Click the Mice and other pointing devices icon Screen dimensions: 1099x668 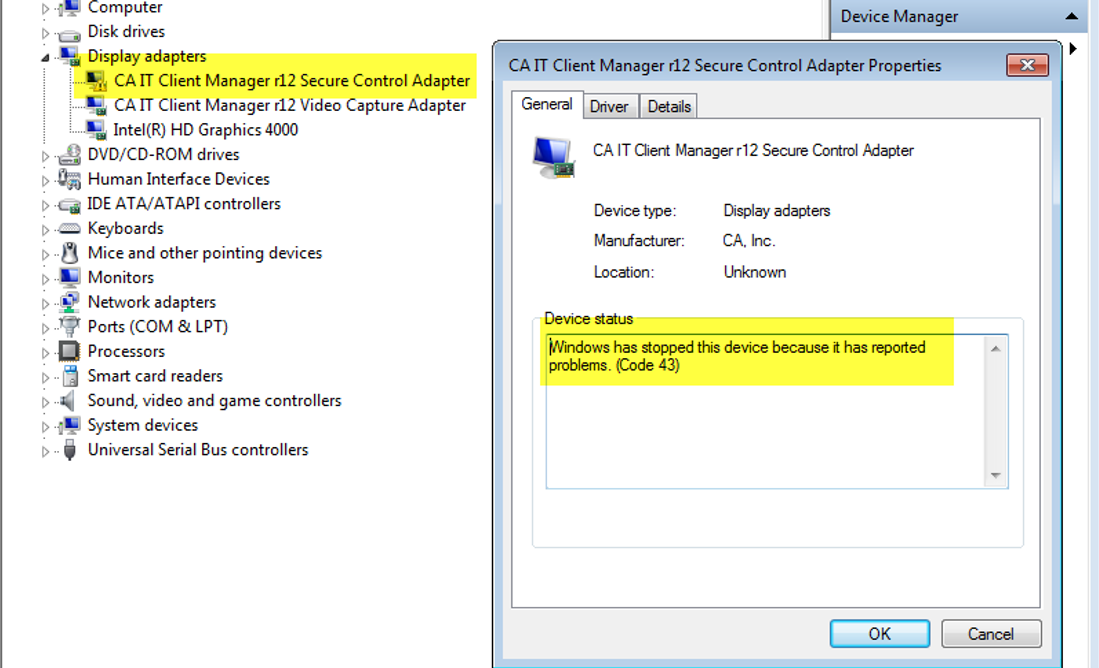tap(69, 253)
